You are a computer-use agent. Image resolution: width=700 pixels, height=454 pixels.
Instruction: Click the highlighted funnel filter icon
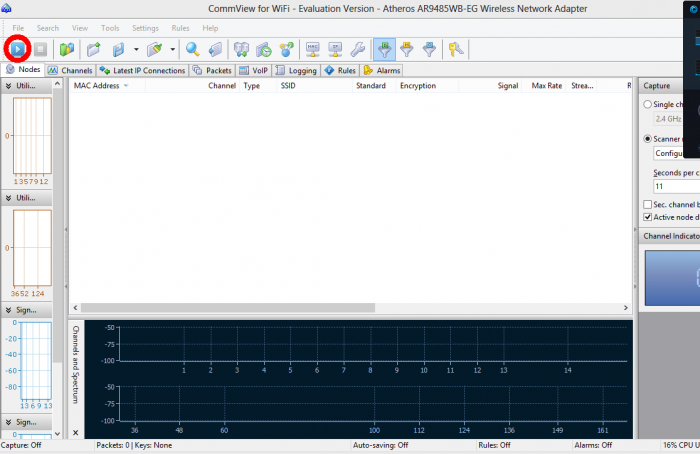point(384,48)
